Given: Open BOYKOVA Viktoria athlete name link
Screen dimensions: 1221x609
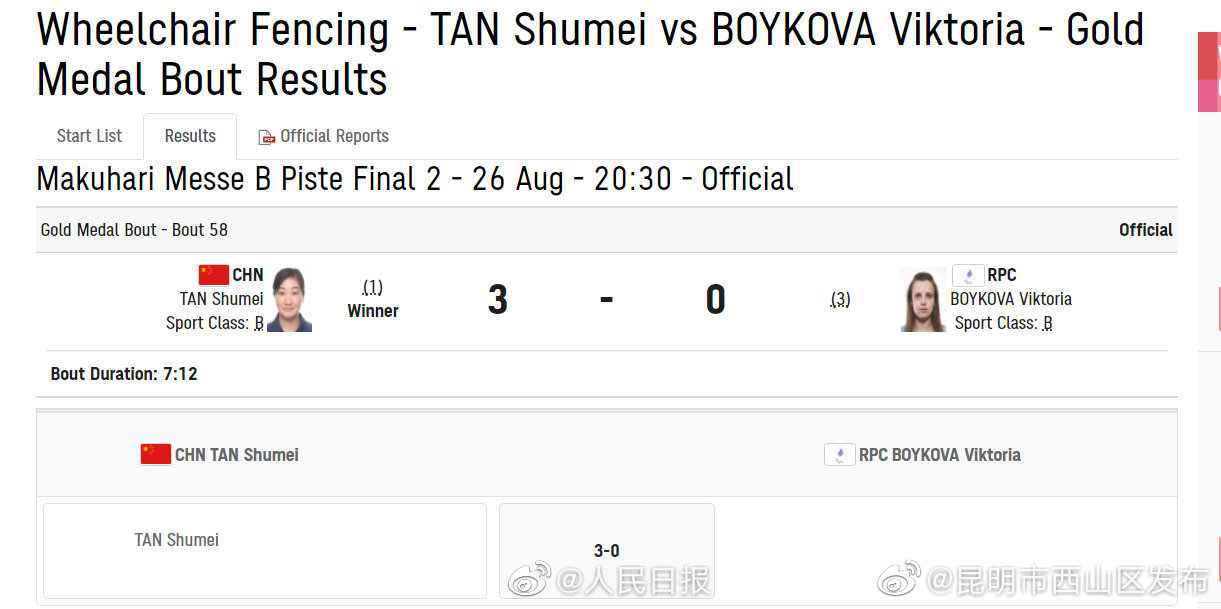Looking at the screenshot, I should pyautogui.click(x=1011, y=299).
